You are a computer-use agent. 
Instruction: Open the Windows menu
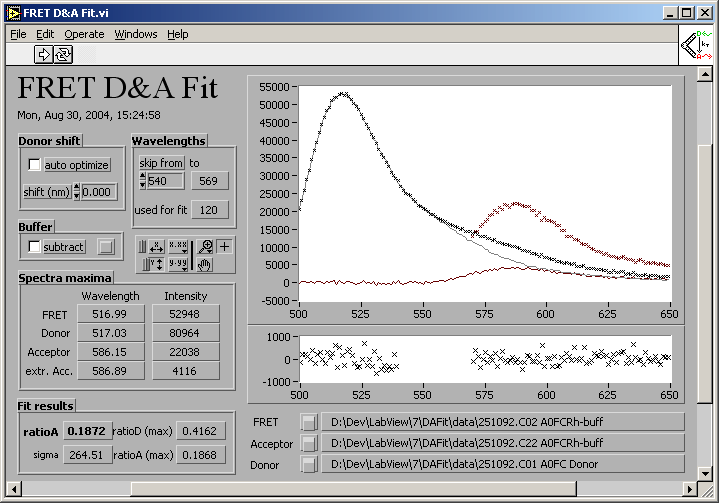click(x=136, y=34)
